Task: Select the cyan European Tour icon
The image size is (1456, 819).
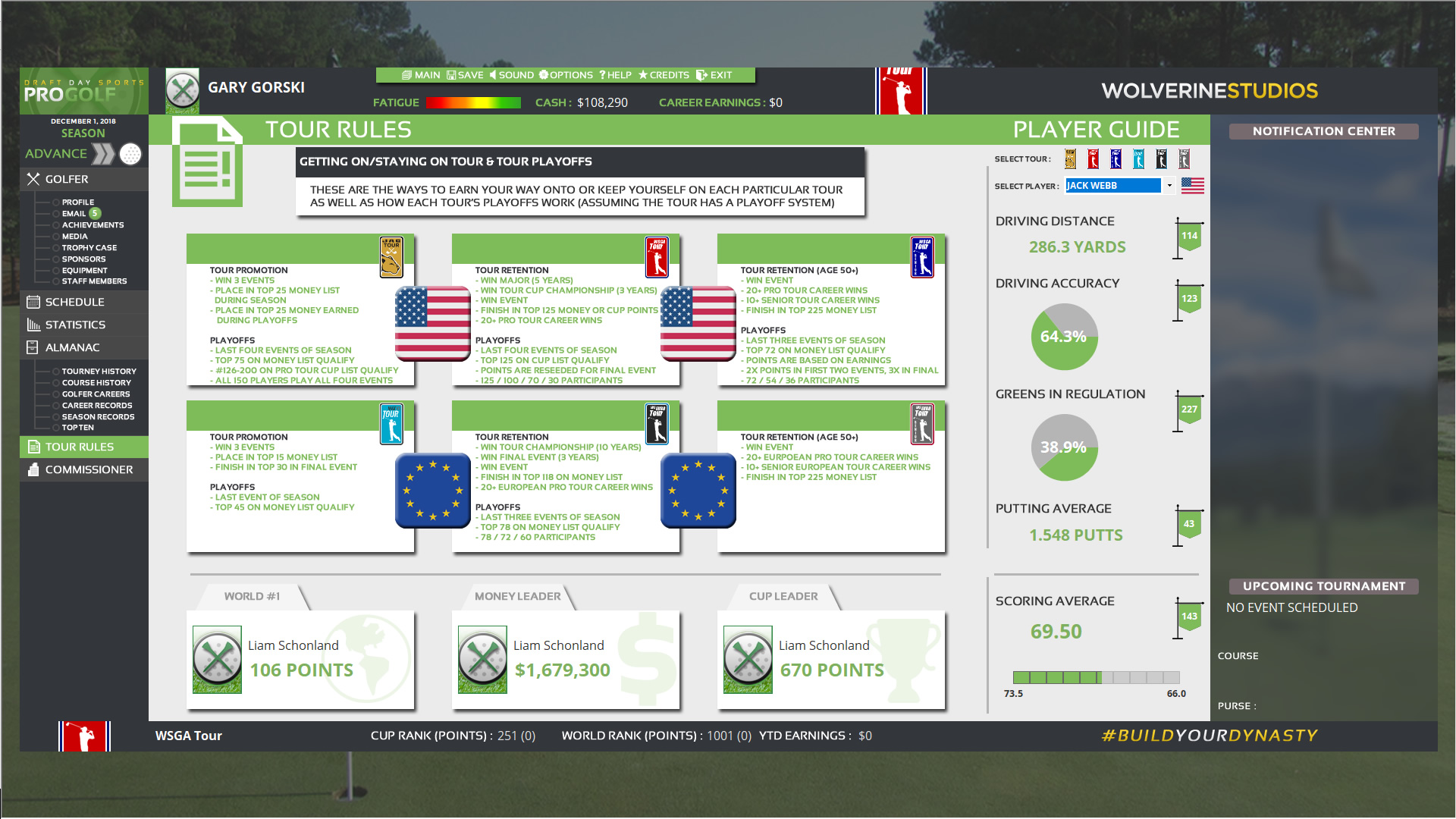Action: [x=1138, y=158]
